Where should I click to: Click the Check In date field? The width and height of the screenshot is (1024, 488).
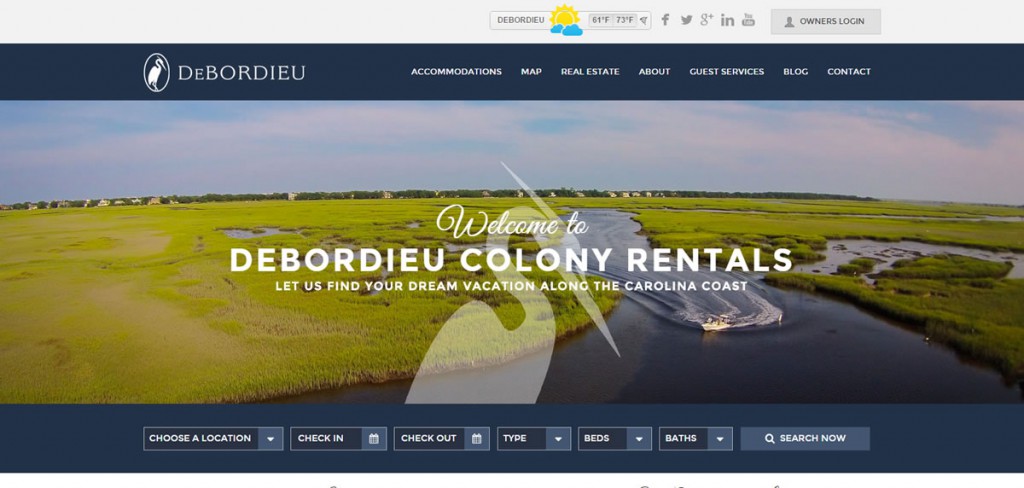click(338, 438)
